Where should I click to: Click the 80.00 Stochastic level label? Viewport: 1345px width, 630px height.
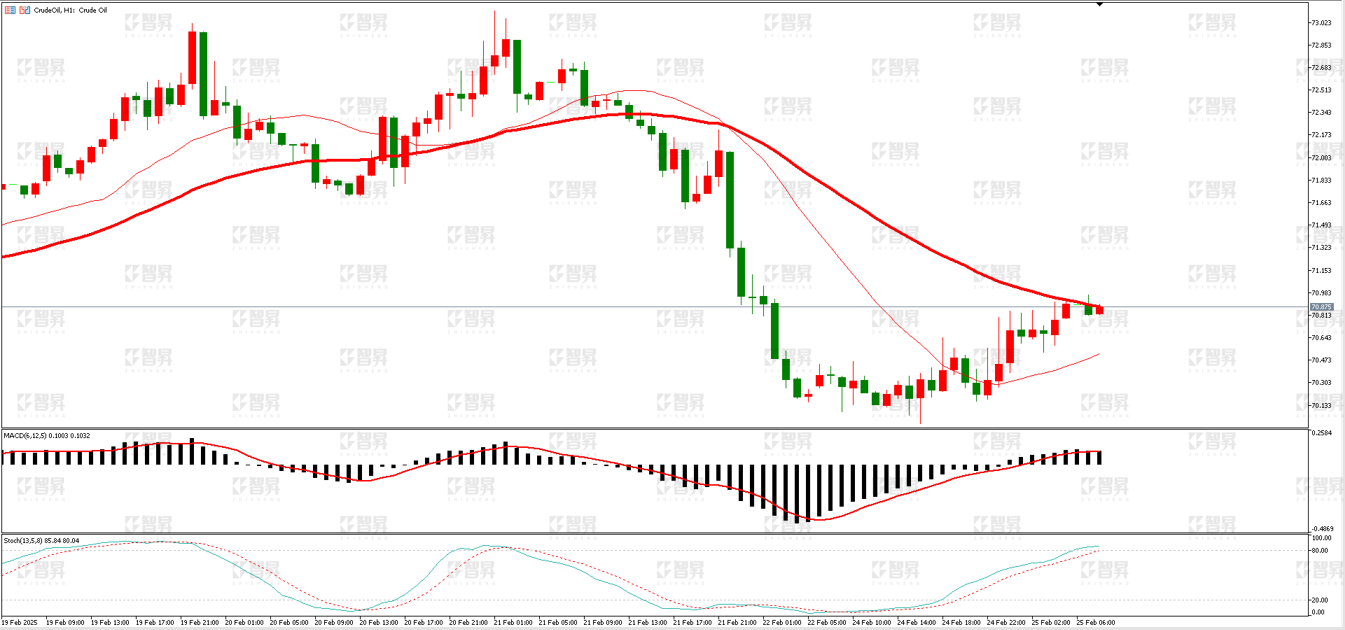1319,550
